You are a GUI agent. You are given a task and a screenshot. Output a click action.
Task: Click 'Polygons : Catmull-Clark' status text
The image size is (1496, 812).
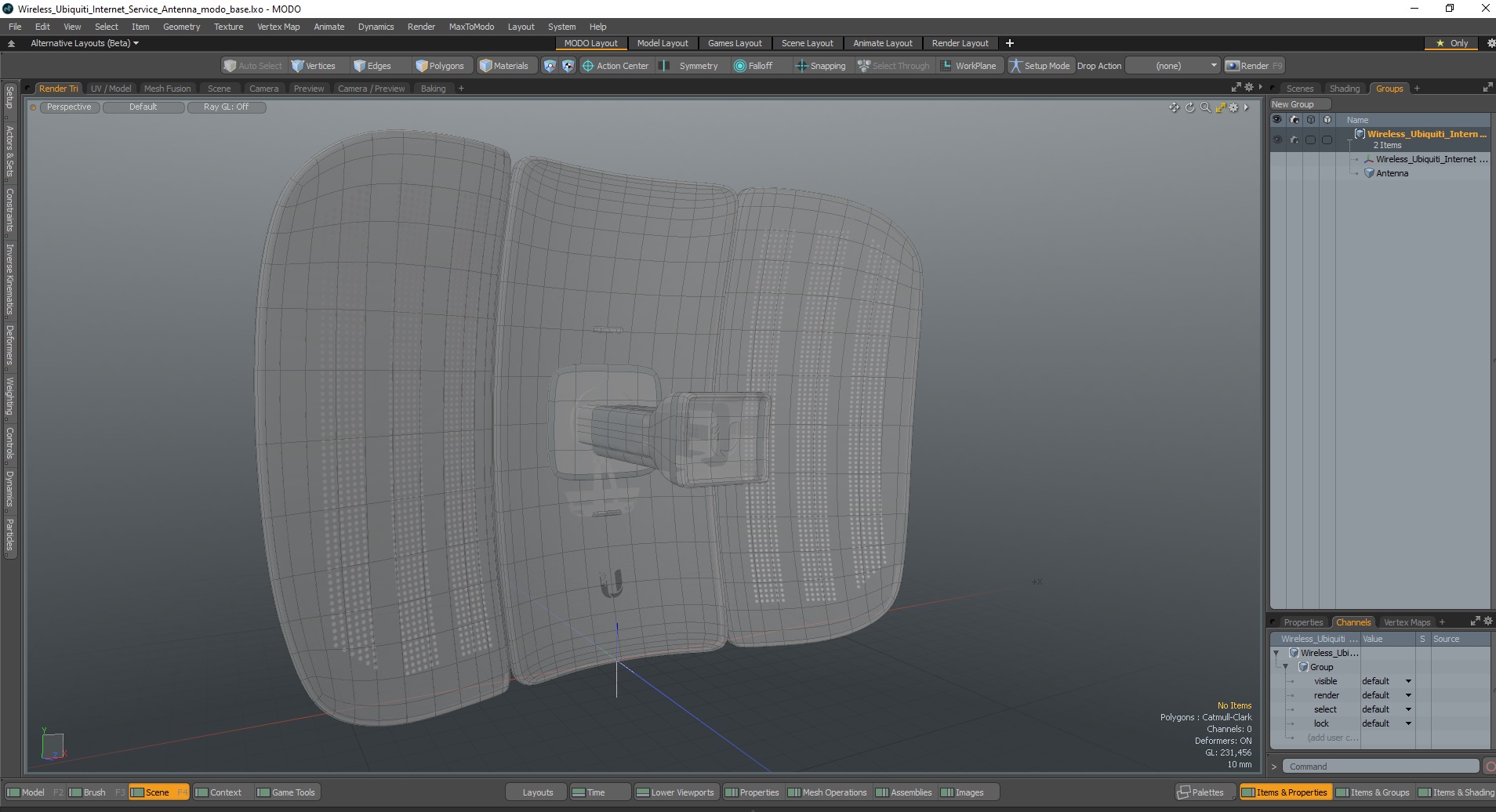pos(1206,717)
